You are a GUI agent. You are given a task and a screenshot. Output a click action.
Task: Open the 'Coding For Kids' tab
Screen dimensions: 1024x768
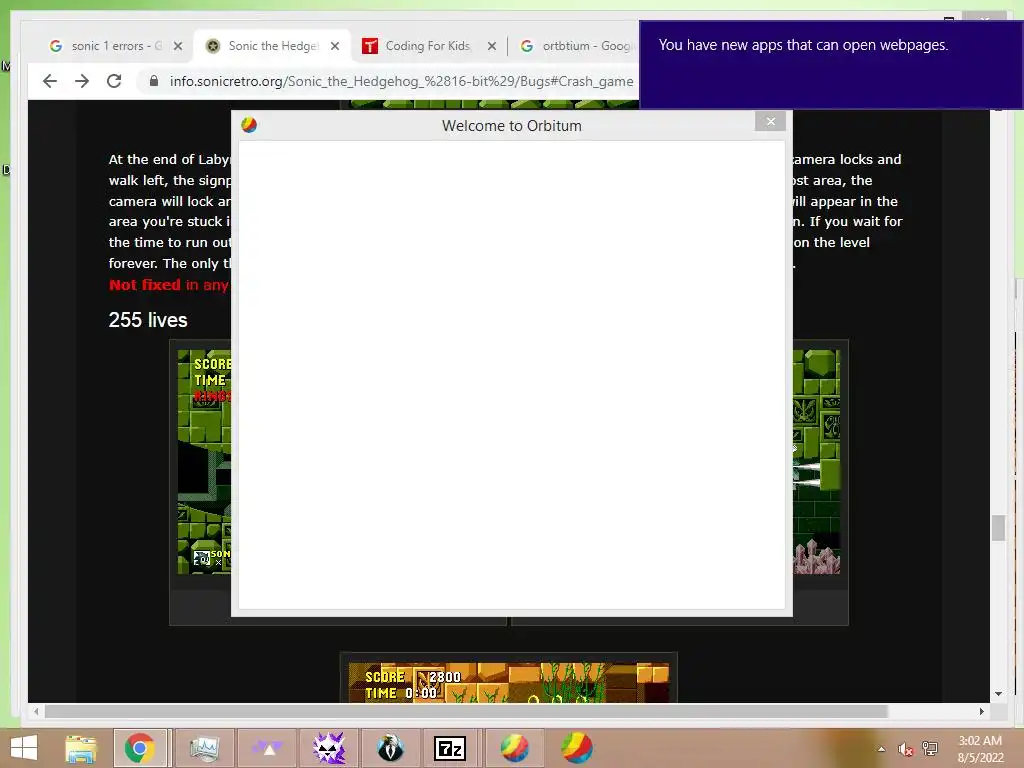tap(427, 46)
